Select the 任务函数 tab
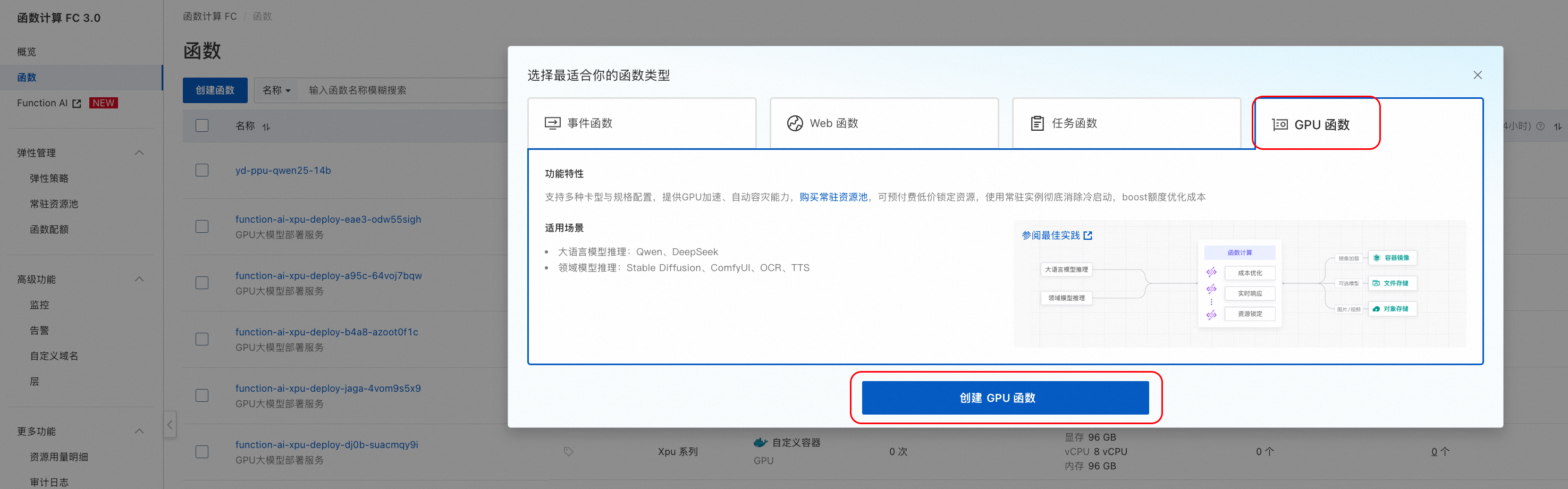Image resolution: width=1568 pixels, height=489 pixels. tap(1126, 123)
